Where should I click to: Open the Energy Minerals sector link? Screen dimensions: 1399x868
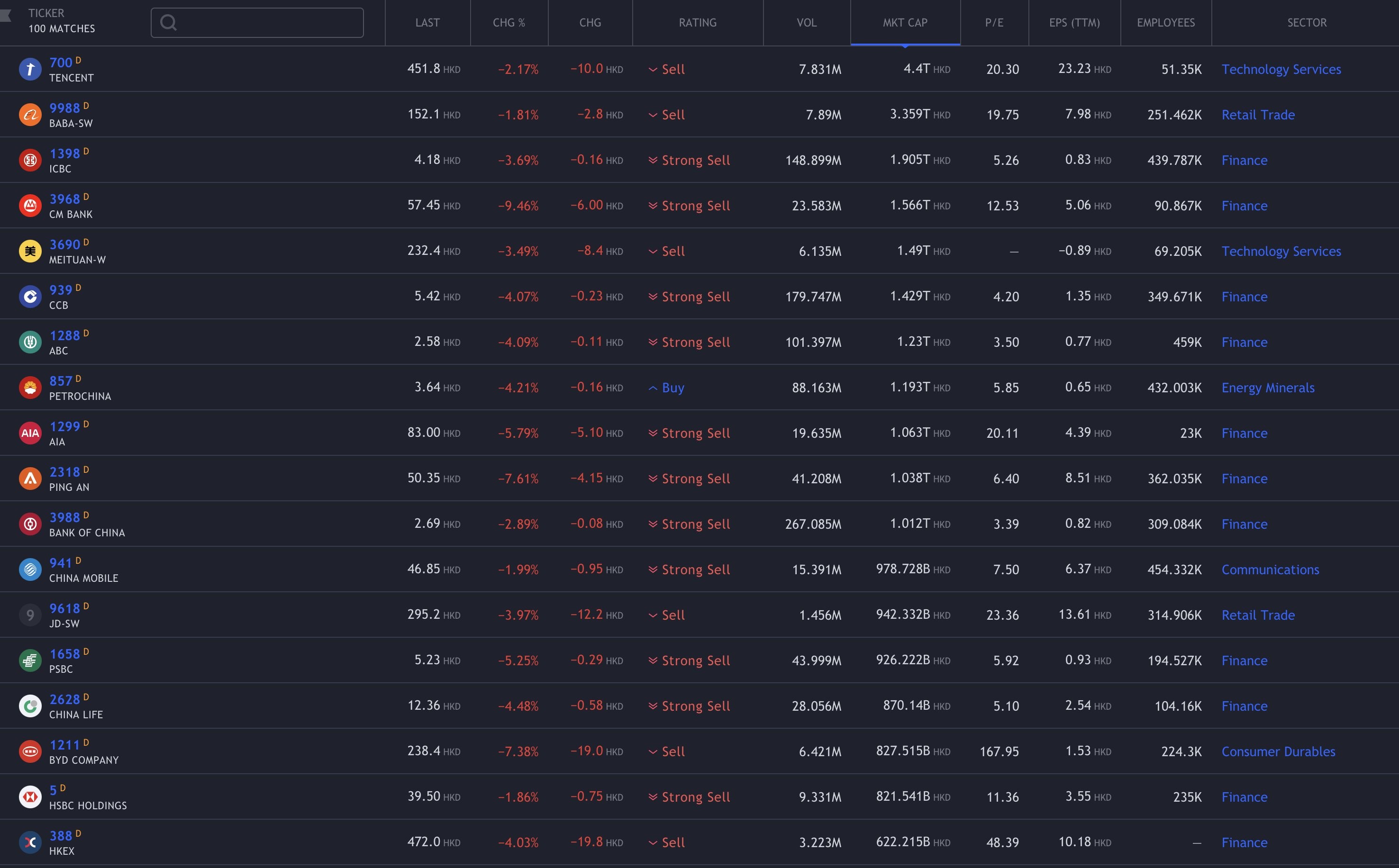click(x=1268, y=388)
